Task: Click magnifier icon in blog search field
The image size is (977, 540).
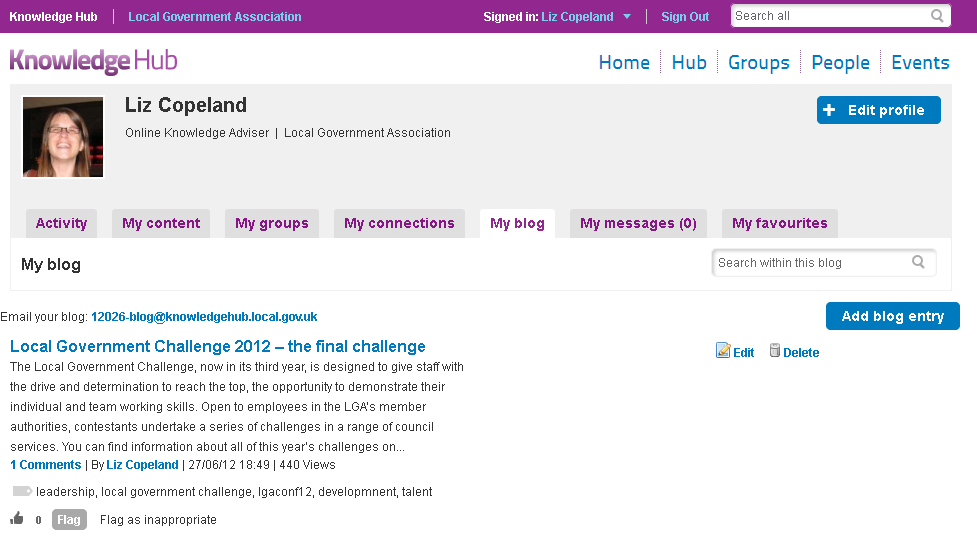Action: [918, 262]
